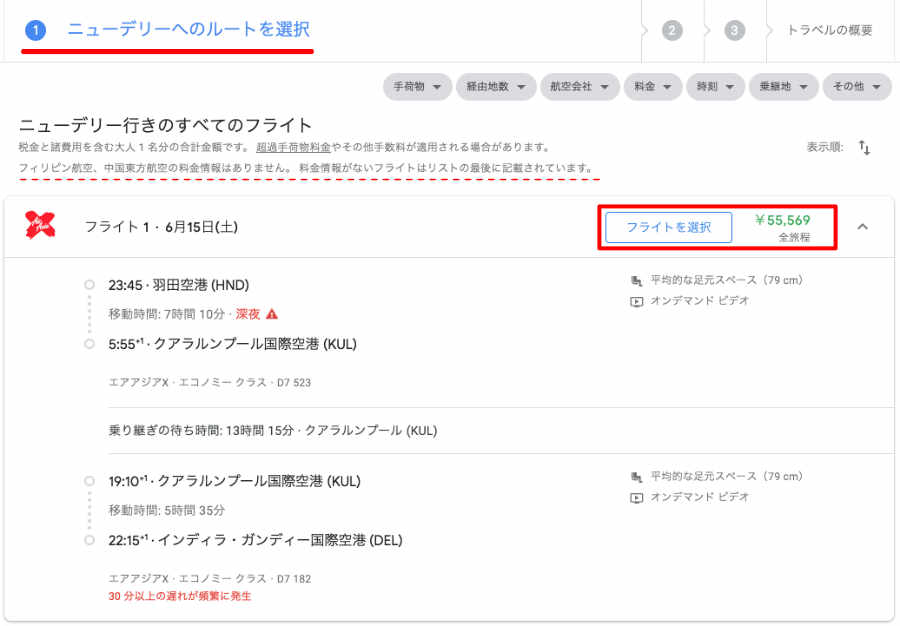Click エアアジアX D7 523 flight info

click(210, 383)
